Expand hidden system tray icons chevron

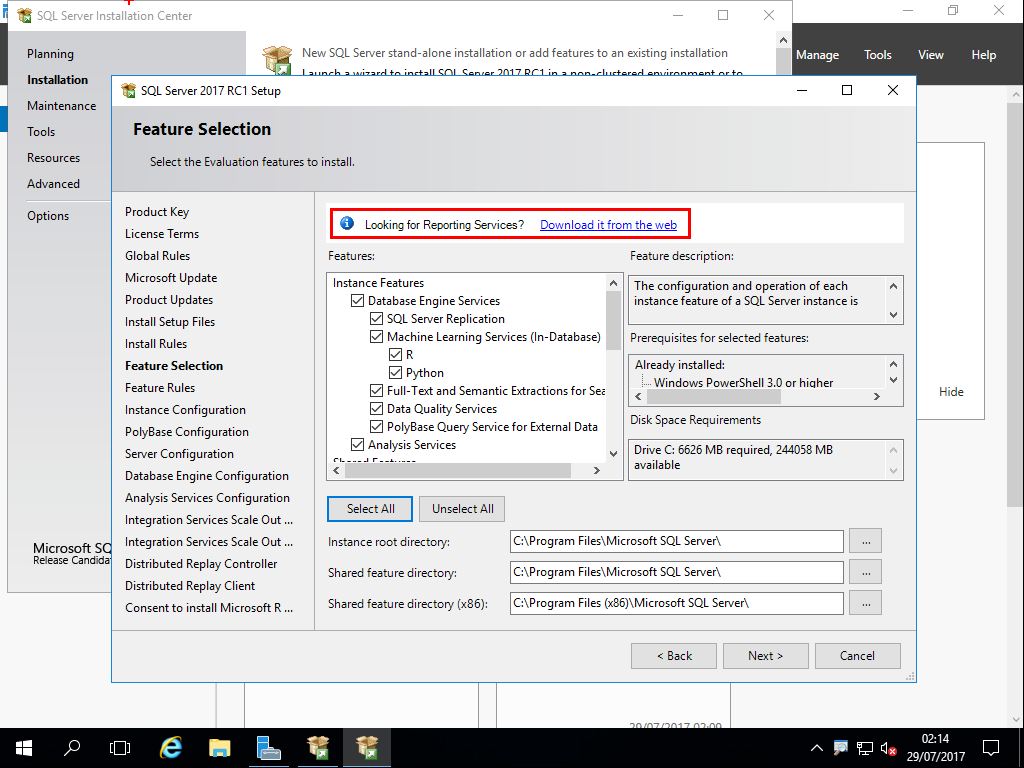click(817, 748)
